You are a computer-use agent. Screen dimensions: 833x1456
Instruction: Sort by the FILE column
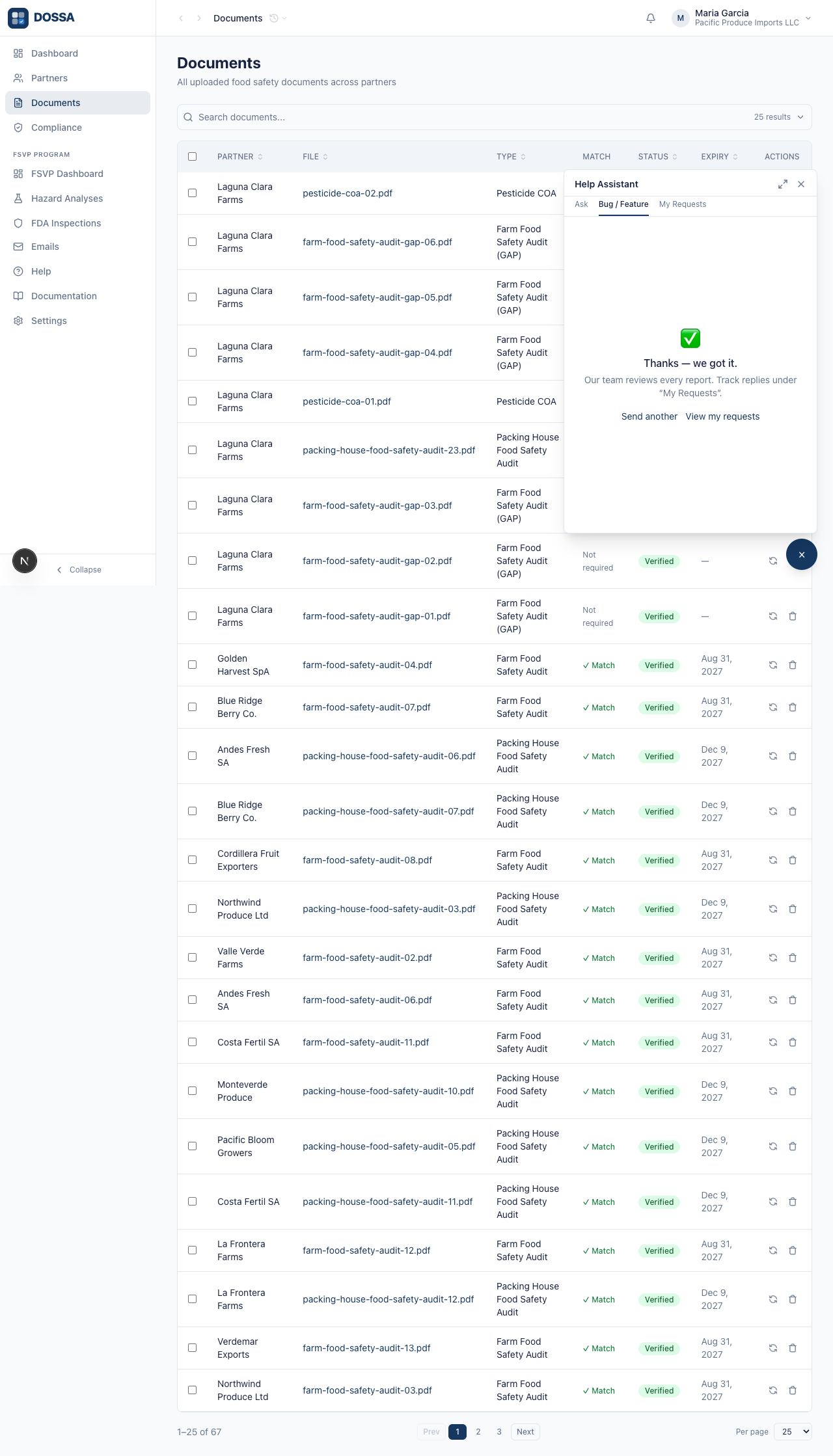316,157
